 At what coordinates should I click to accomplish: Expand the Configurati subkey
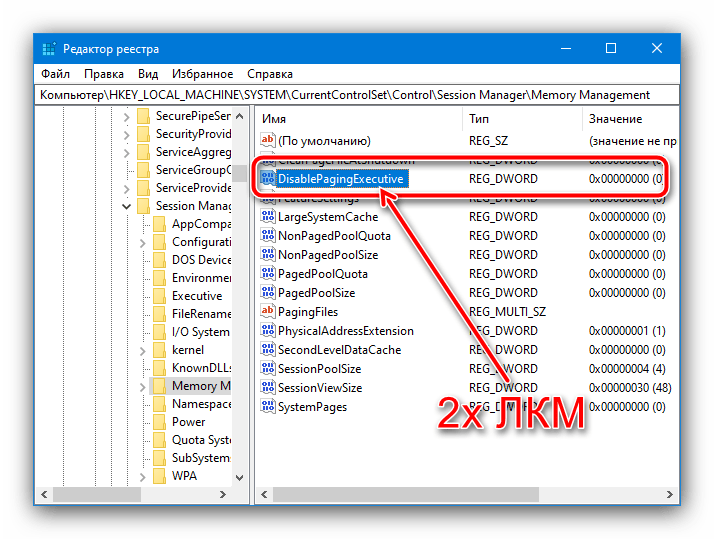click(143, 243)
